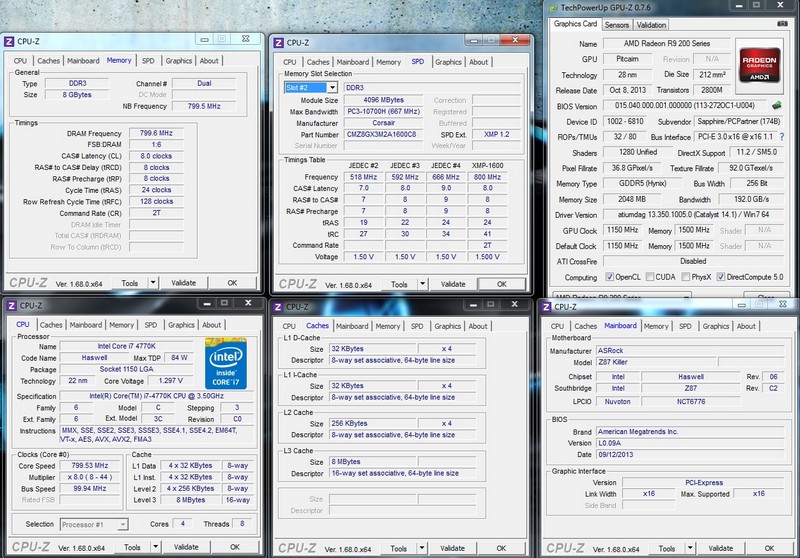Screen dimensions: 800x558
Task: Take a GPU-Z screenshot with the camera icon
Action: coord(782,24)
